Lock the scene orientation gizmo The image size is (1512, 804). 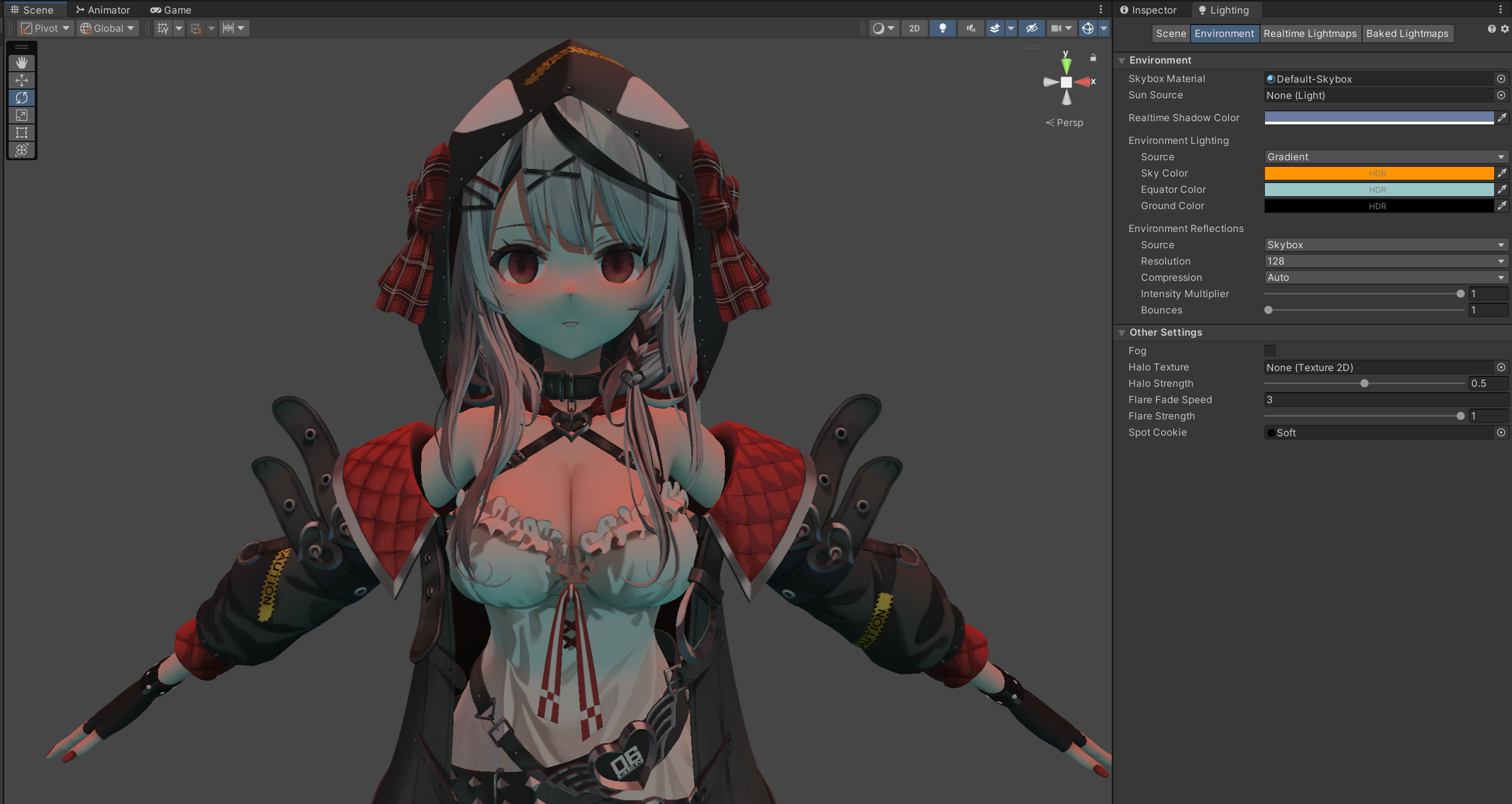pos(1093,58)
